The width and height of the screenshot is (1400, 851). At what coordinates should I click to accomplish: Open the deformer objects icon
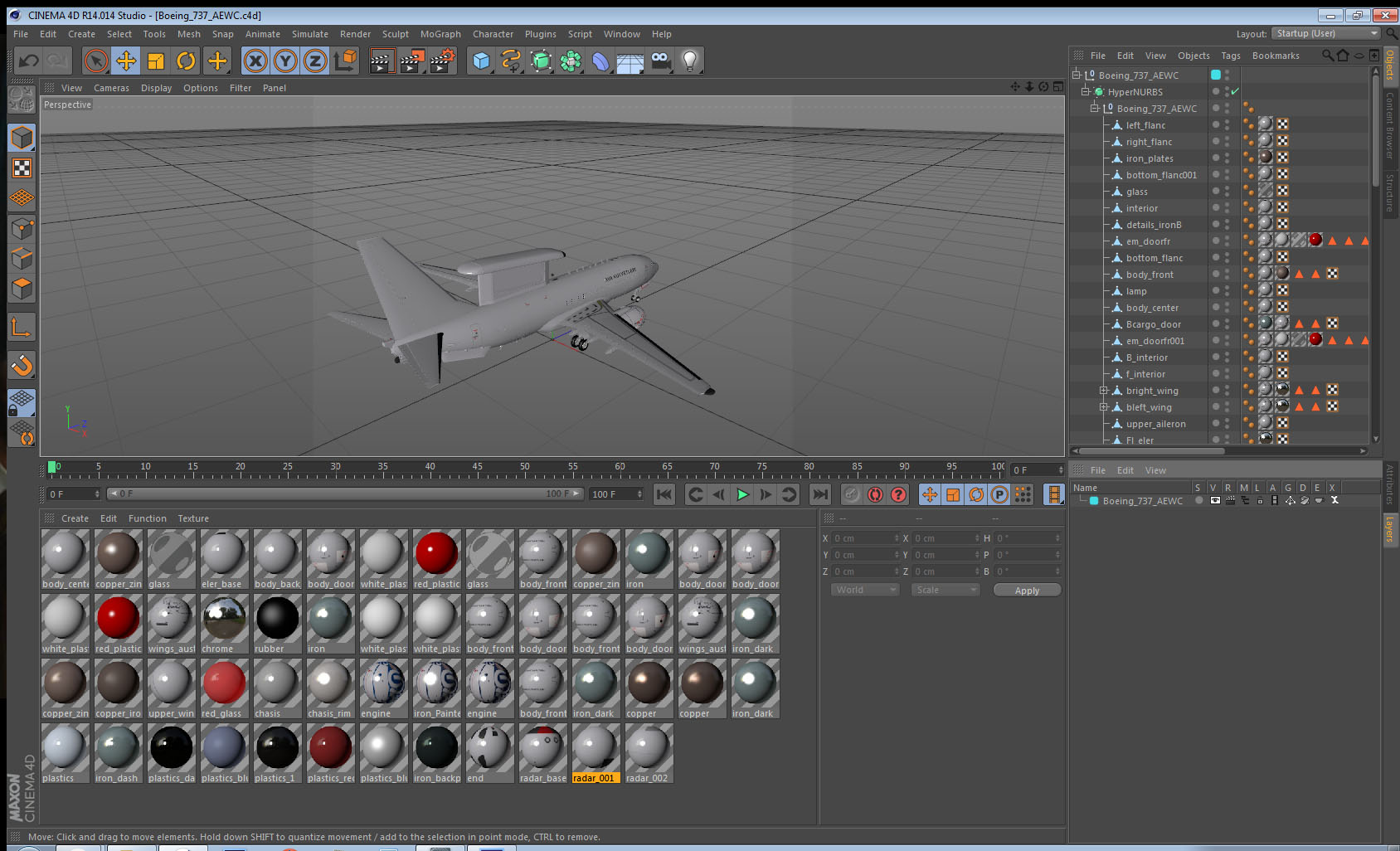click(x=600, y=61)
